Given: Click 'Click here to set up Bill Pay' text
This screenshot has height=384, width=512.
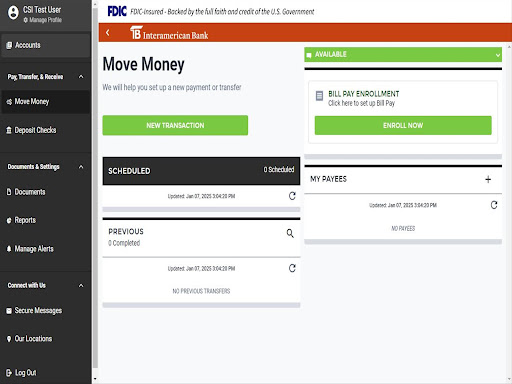Looking at the screenshot, I should pyautogui.click(x=361, y=103).
